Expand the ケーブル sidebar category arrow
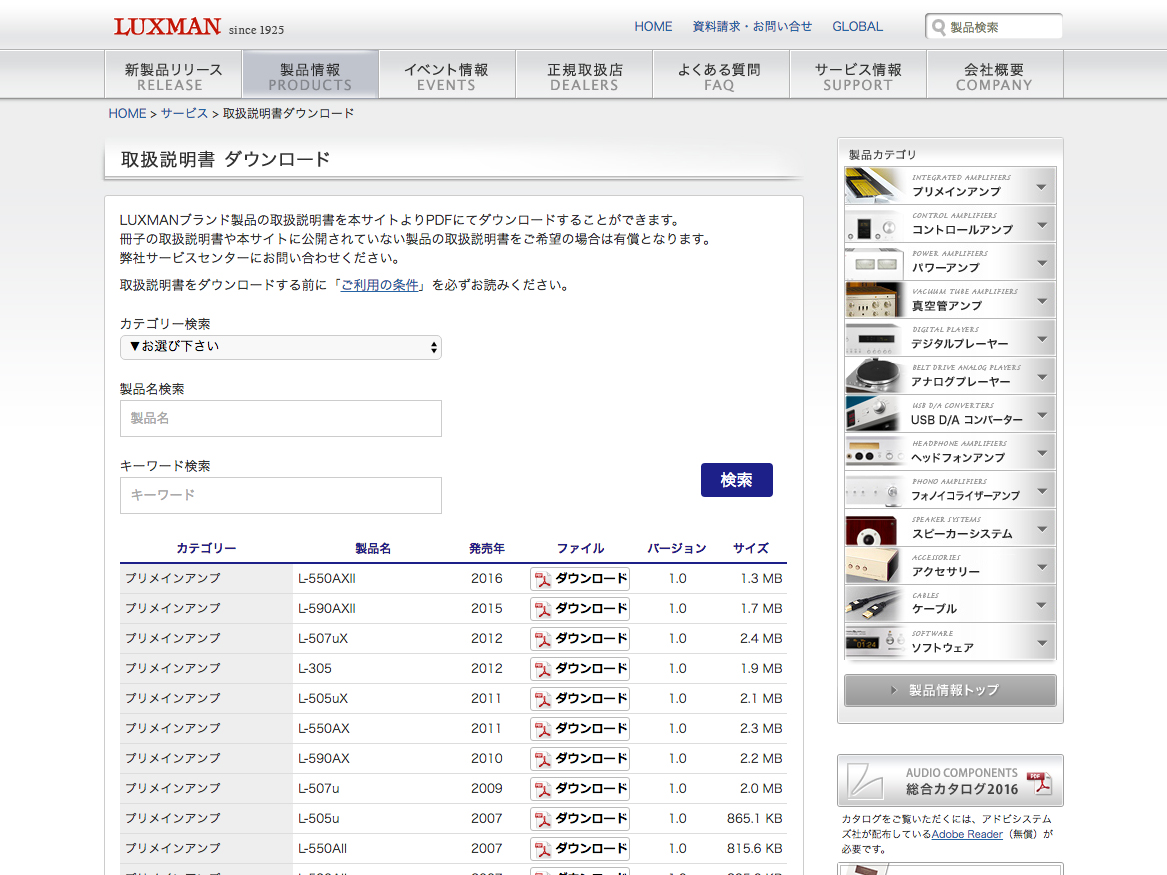 click(x=1041, y=604)
